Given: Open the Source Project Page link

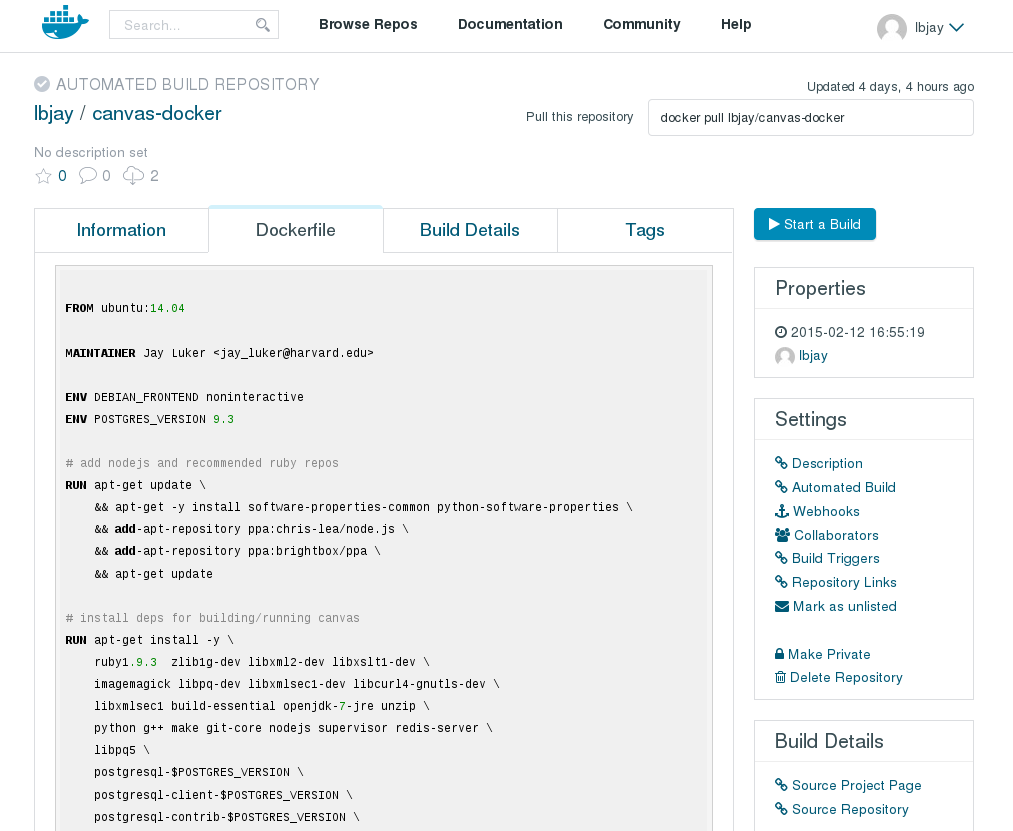Looking at the screenshot, I should click(x=857, y=785).
